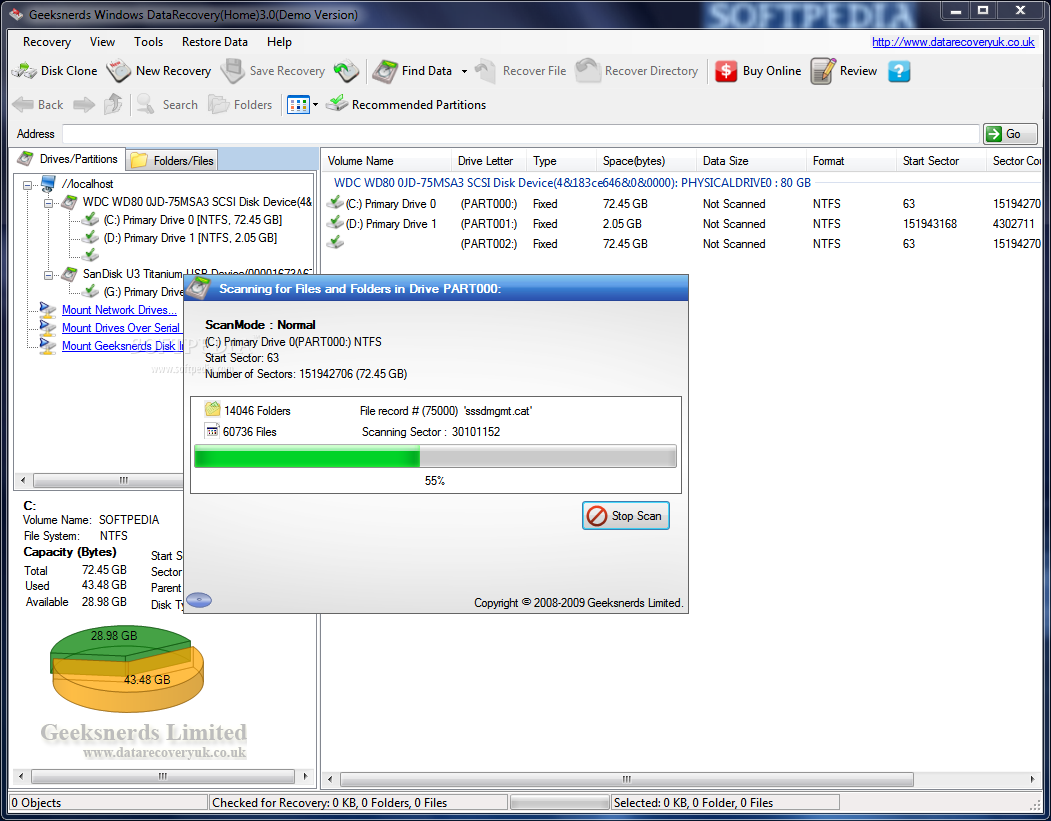Click the Recover Directory icon
The height and width of the screenshot is (821, 1051).
[588, 70]
